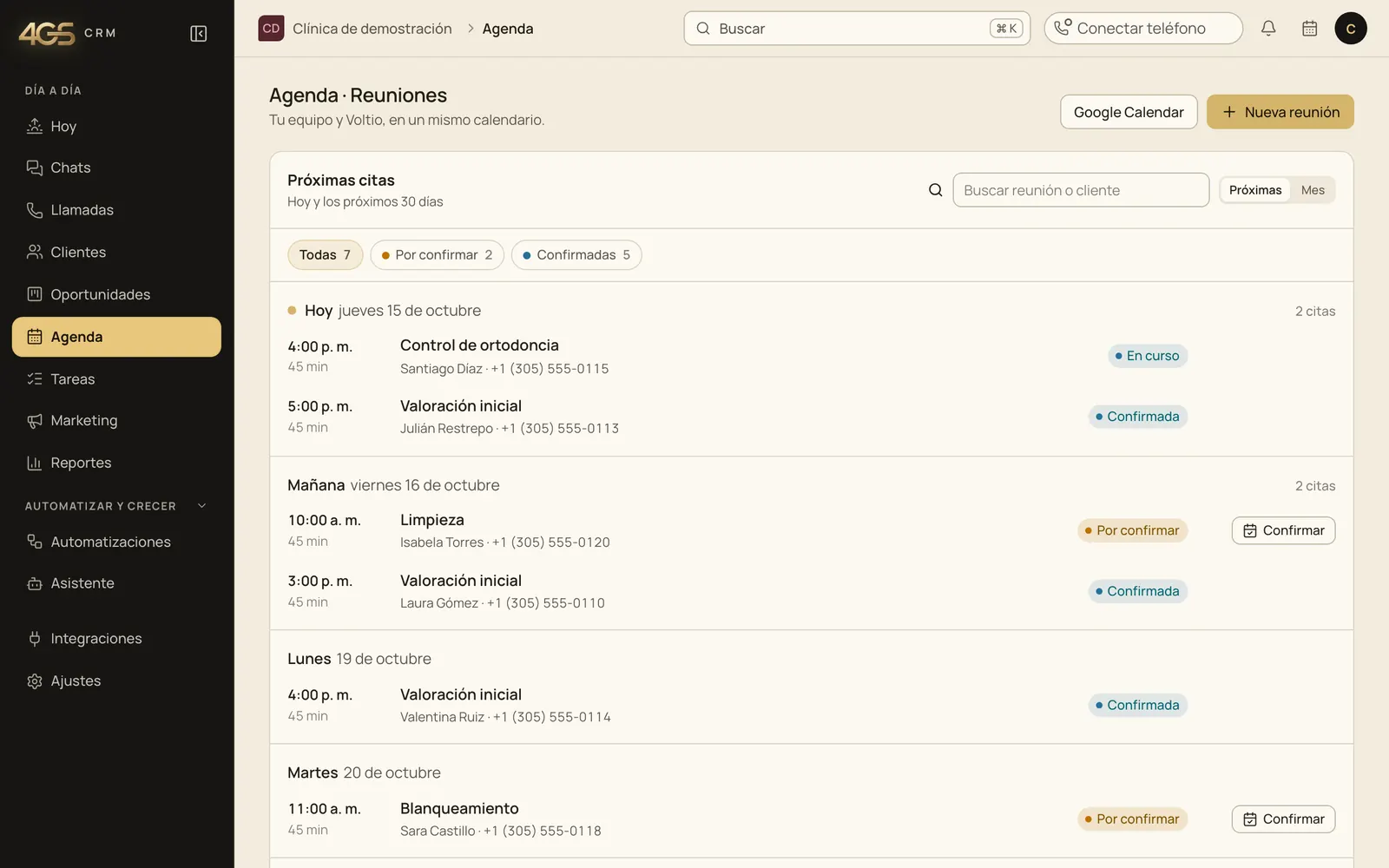
Task: Click the Chats sidebar icon
Action: 35,168
